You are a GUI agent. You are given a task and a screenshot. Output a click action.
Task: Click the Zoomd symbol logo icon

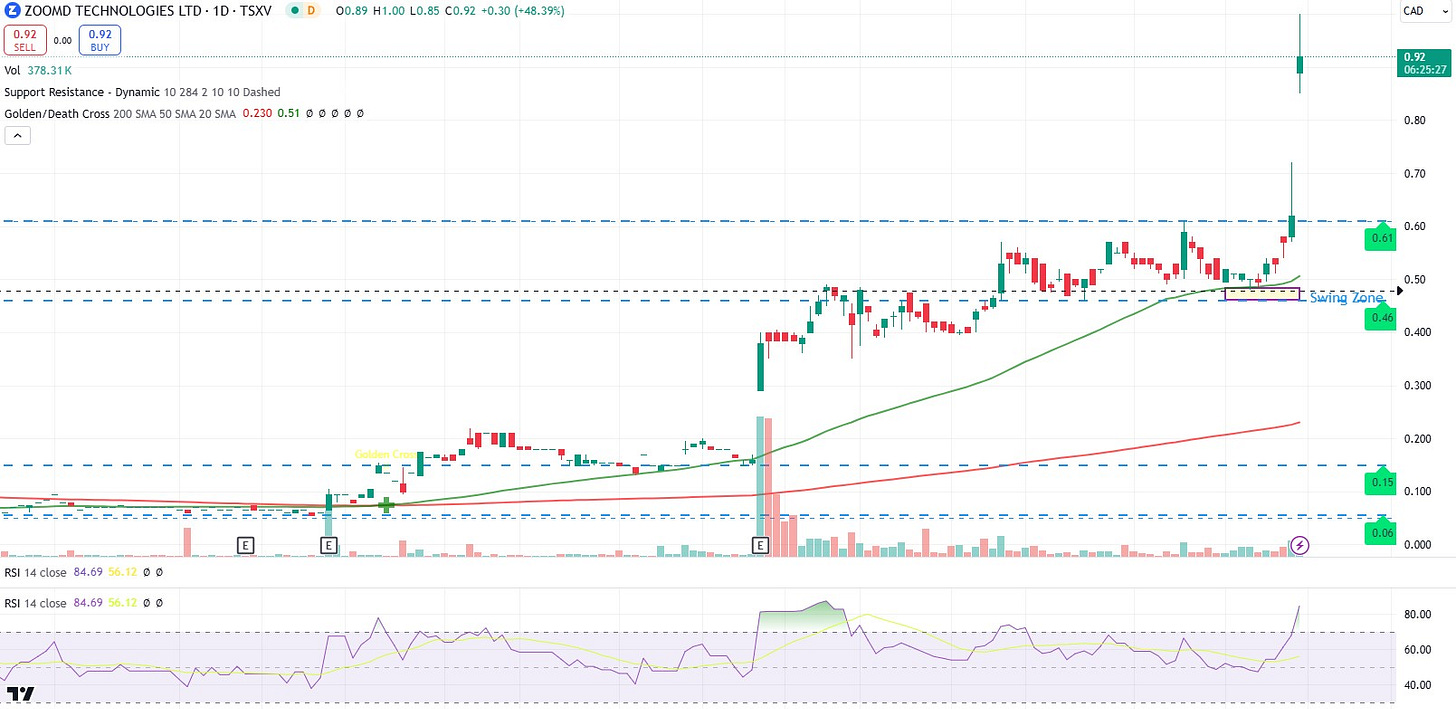pos(13,10)
